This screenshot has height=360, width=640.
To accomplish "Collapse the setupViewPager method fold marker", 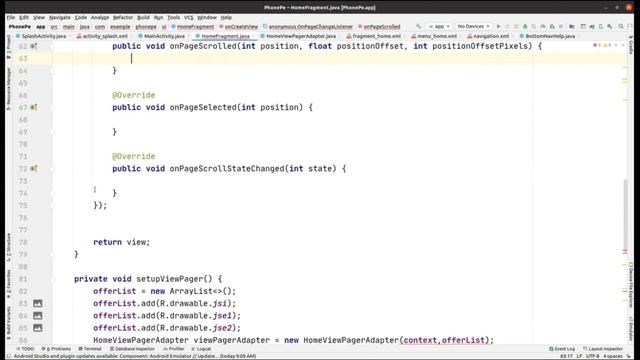I will click(x=52, y=279).
